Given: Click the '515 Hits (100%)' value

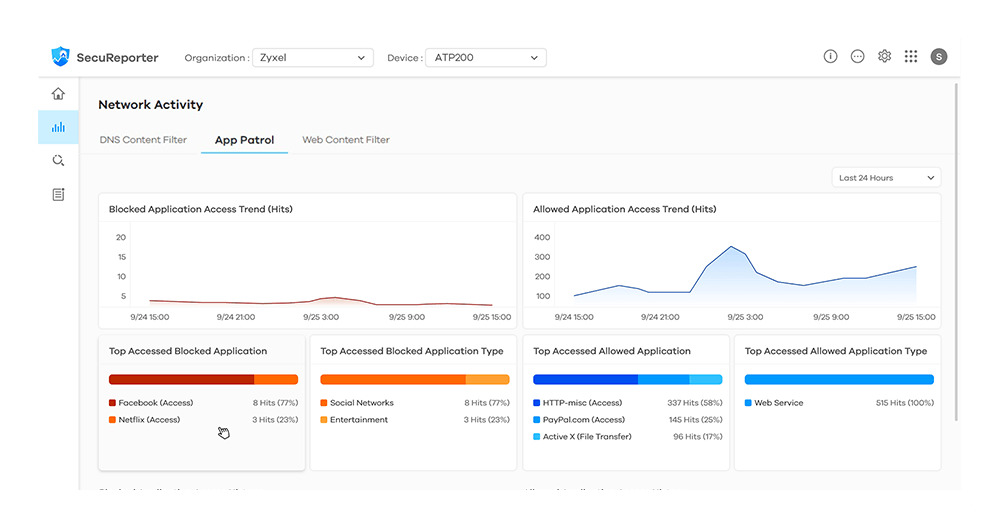Looking at the screenshot, I should tap(904, 403).
